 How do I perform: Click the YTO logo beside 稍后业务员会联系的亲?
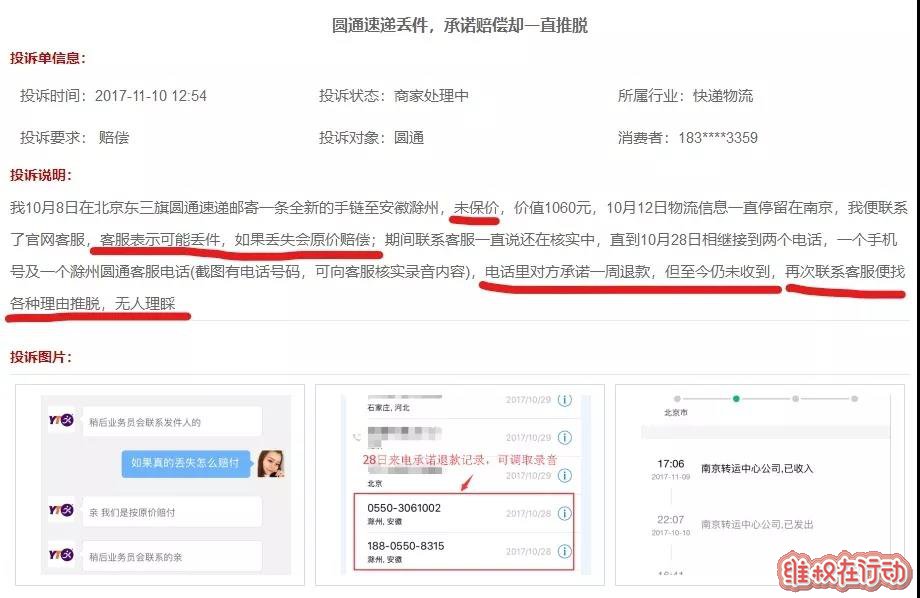[x=61, y=555]
